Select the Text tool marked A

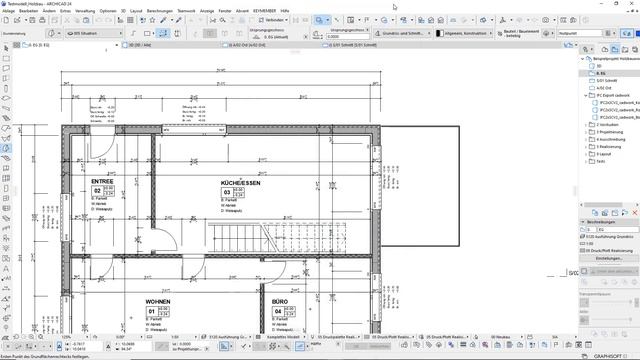(x=6, y=269)
